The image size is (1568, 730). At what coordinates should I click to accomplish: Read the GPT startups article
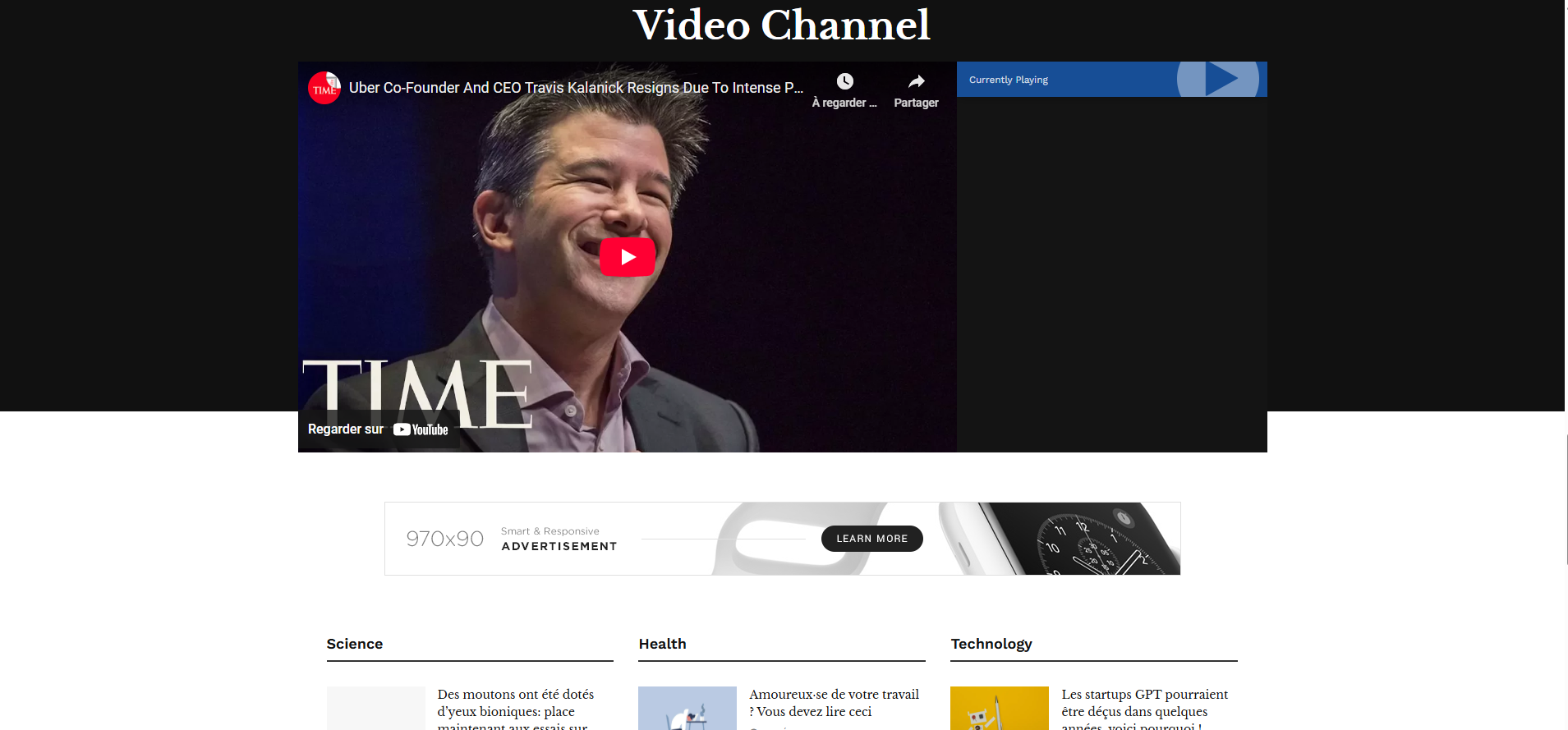1145,710
